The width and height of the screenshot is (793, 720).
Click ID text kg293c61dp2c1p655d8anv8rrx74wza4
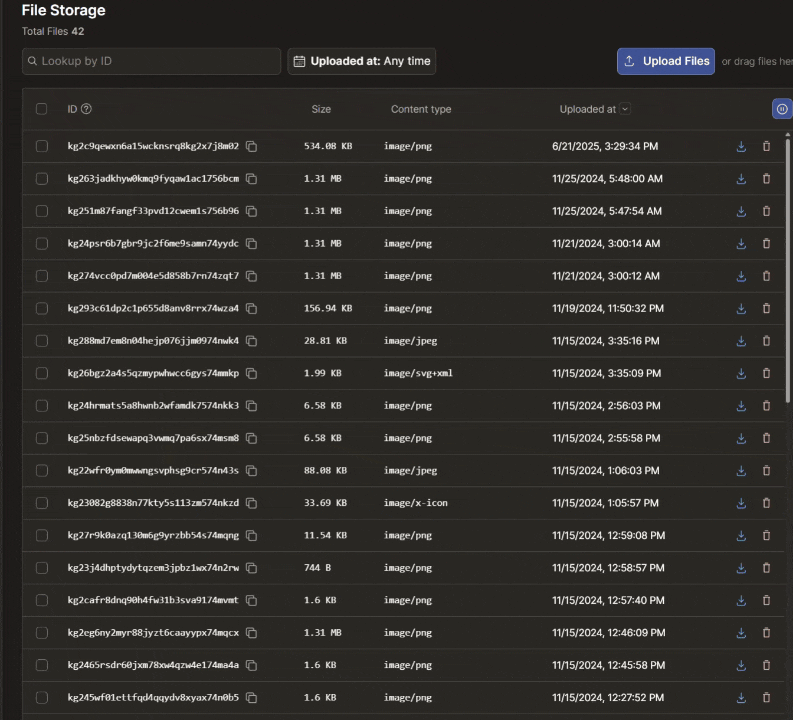point(153,308)
